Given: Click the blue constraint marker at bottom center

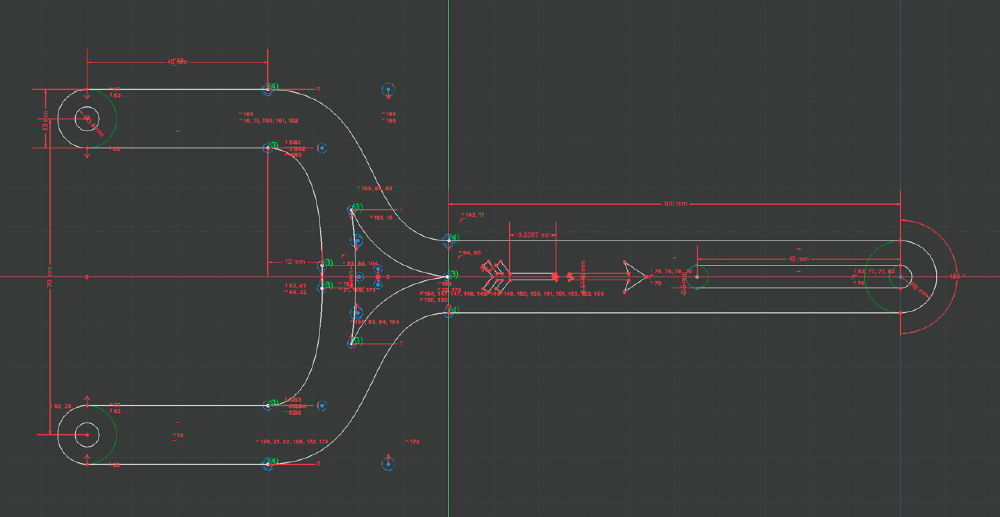Looking at the screenshot, I should [x=387, y=463].
